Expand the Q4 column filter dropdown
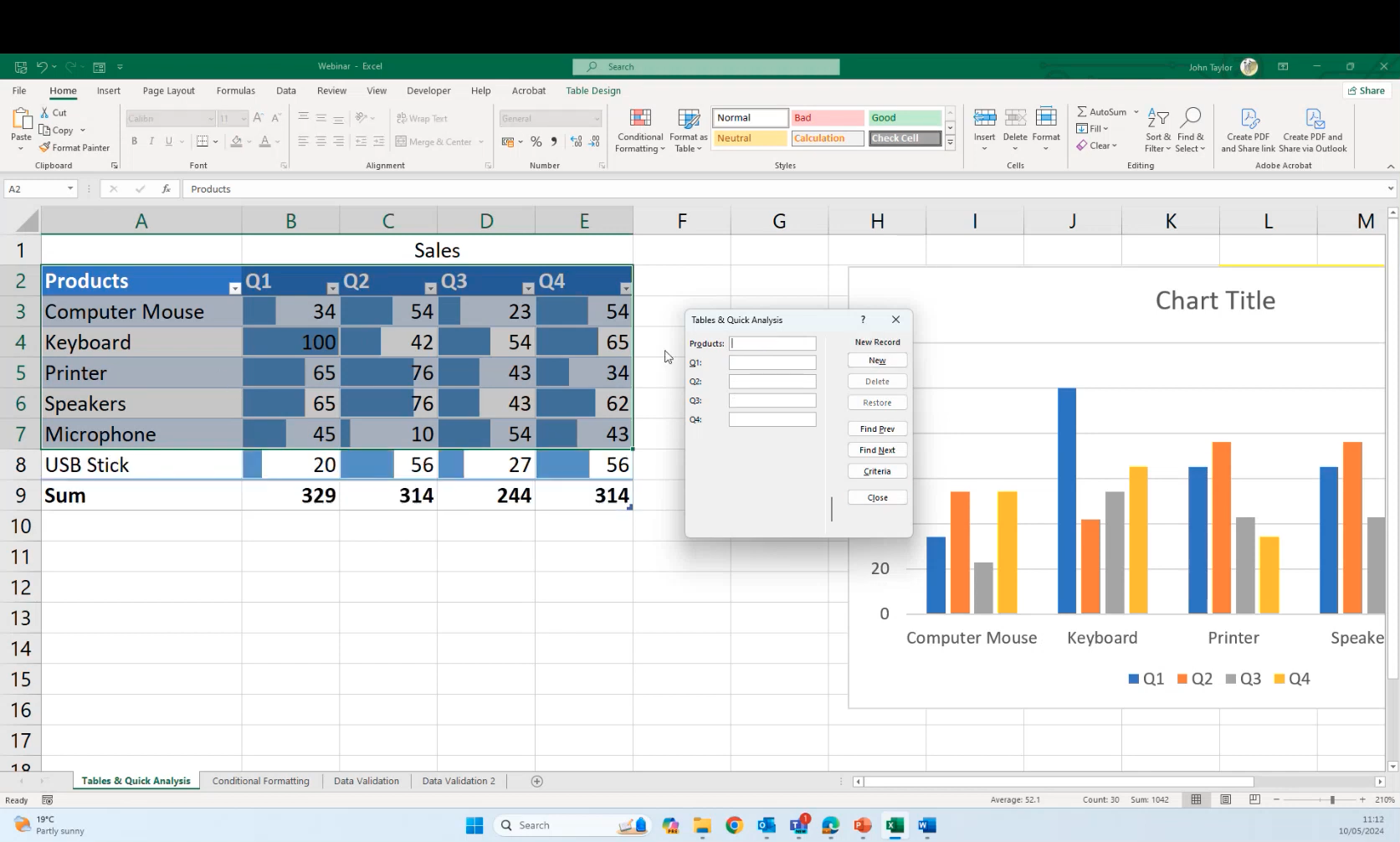Image resolution: width=1400 pixels, height=842 pixels. point(625,288)
